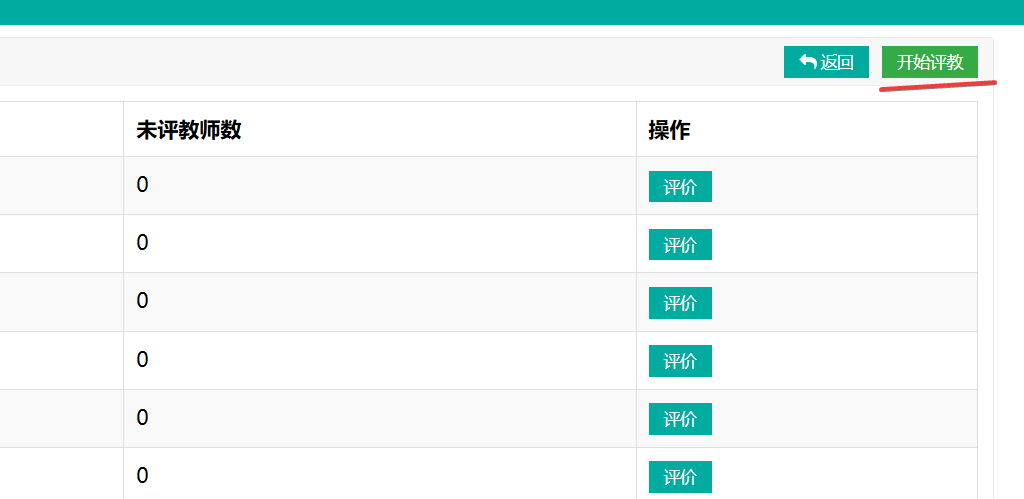Click the first row's cell in the leftmost column
The height and width of the screenshot is (499, 1024).
[x=60, y=186]
